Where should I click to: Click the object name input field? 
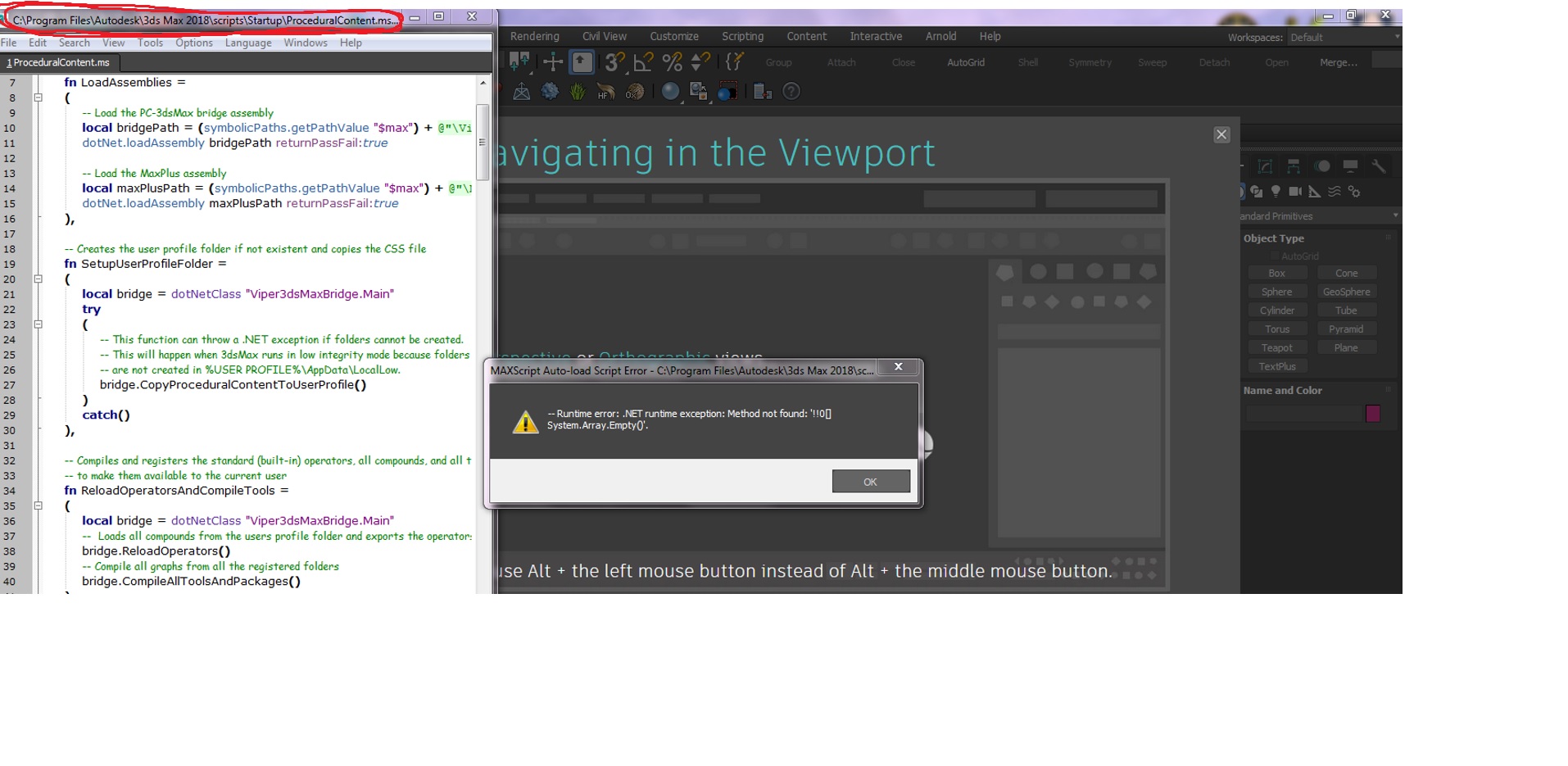[x=1303, y=414]
